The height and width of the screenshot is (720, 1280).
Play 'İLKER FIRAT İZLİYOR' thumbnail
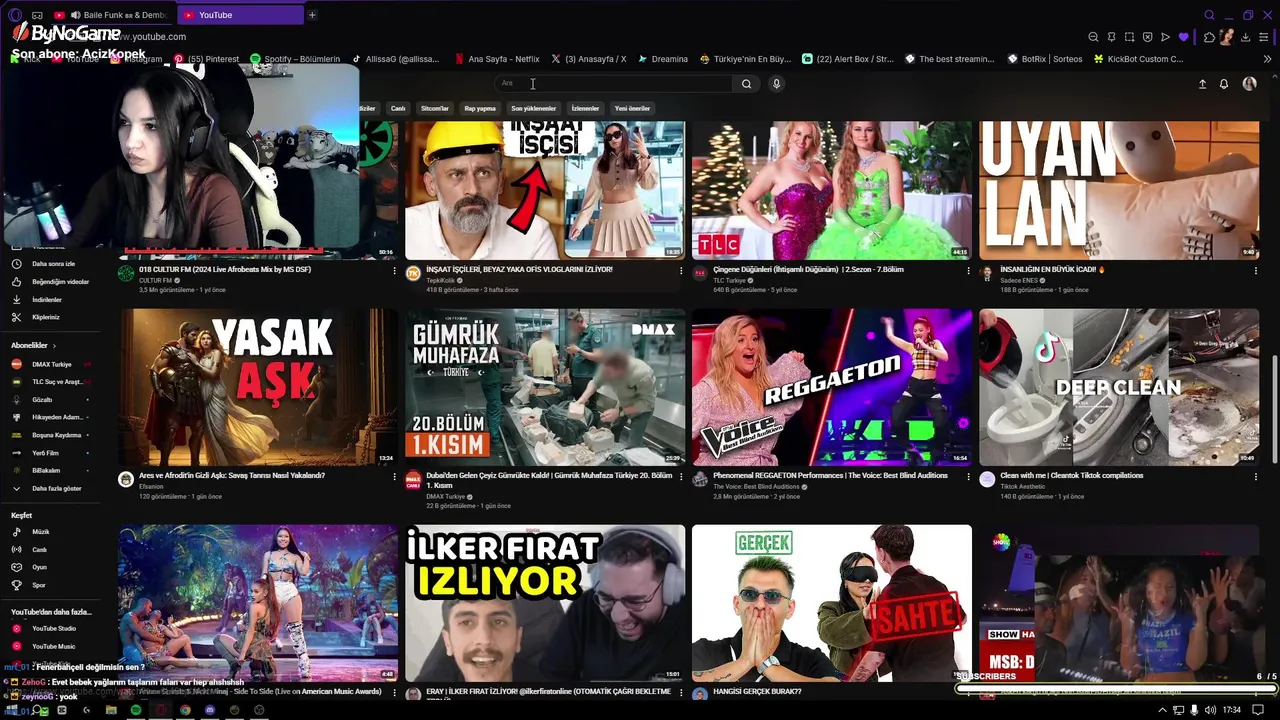tap(545, 603)
